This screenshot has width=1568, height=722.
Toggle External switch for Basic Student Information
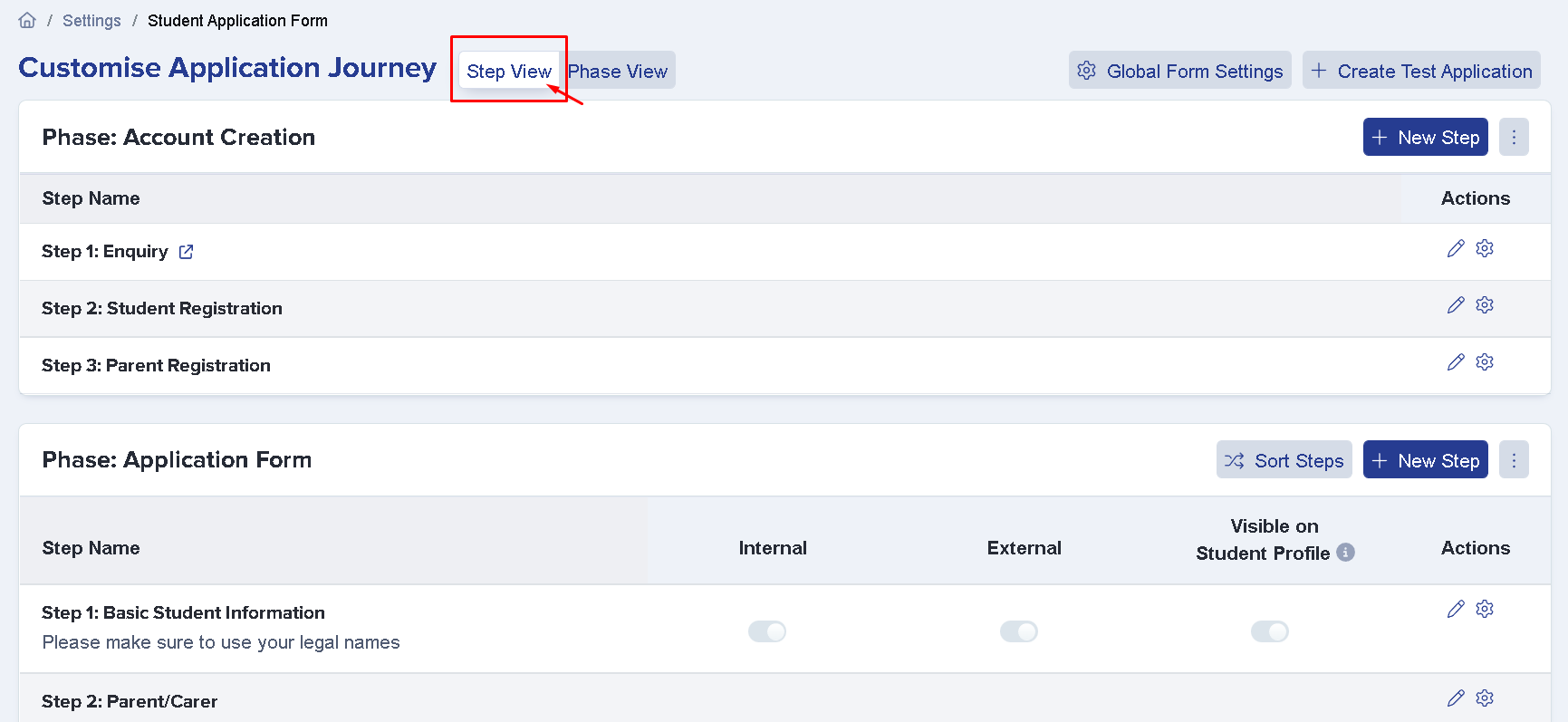(x=1019, y=631)
